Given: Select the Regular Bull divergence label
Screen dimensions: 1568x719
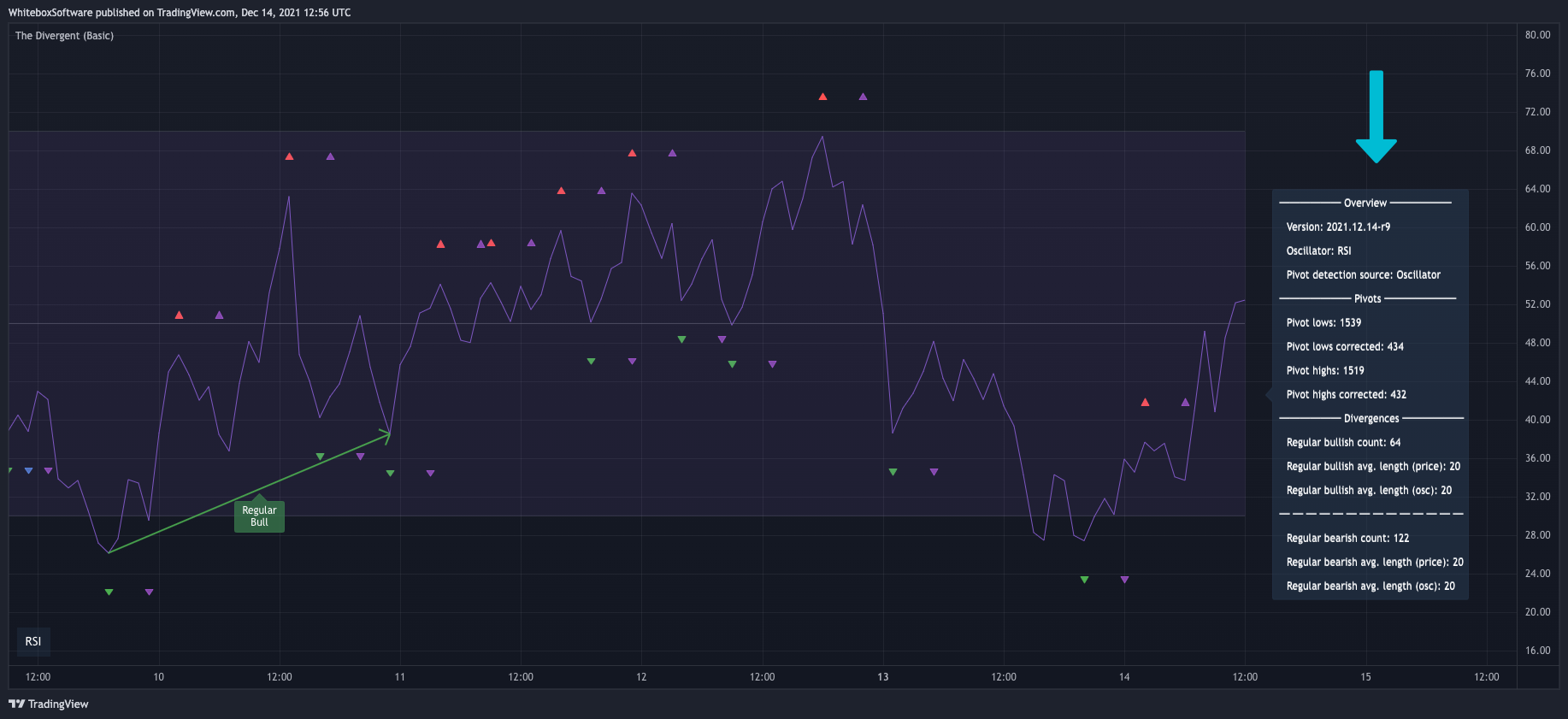Looking at the screenshot, I should (x=259, y=516).
